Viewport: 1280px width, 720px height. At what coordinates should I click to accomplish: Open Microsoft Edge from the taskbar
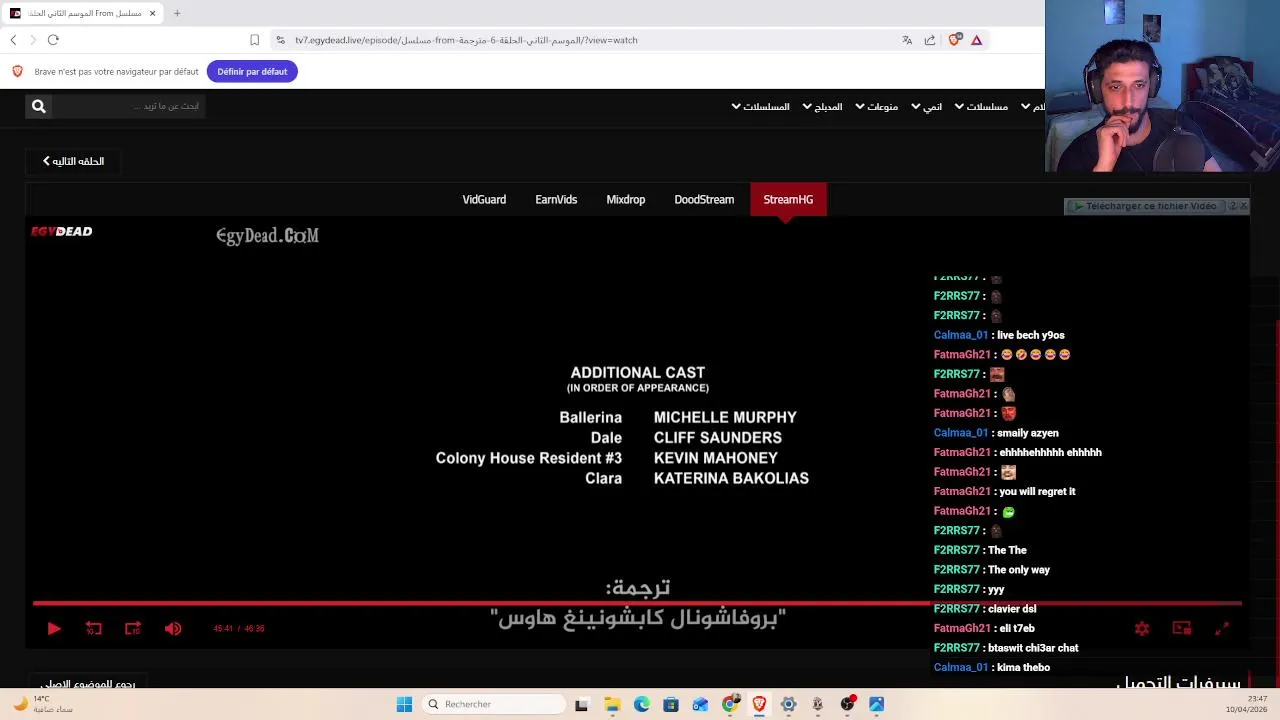point(641,704)
